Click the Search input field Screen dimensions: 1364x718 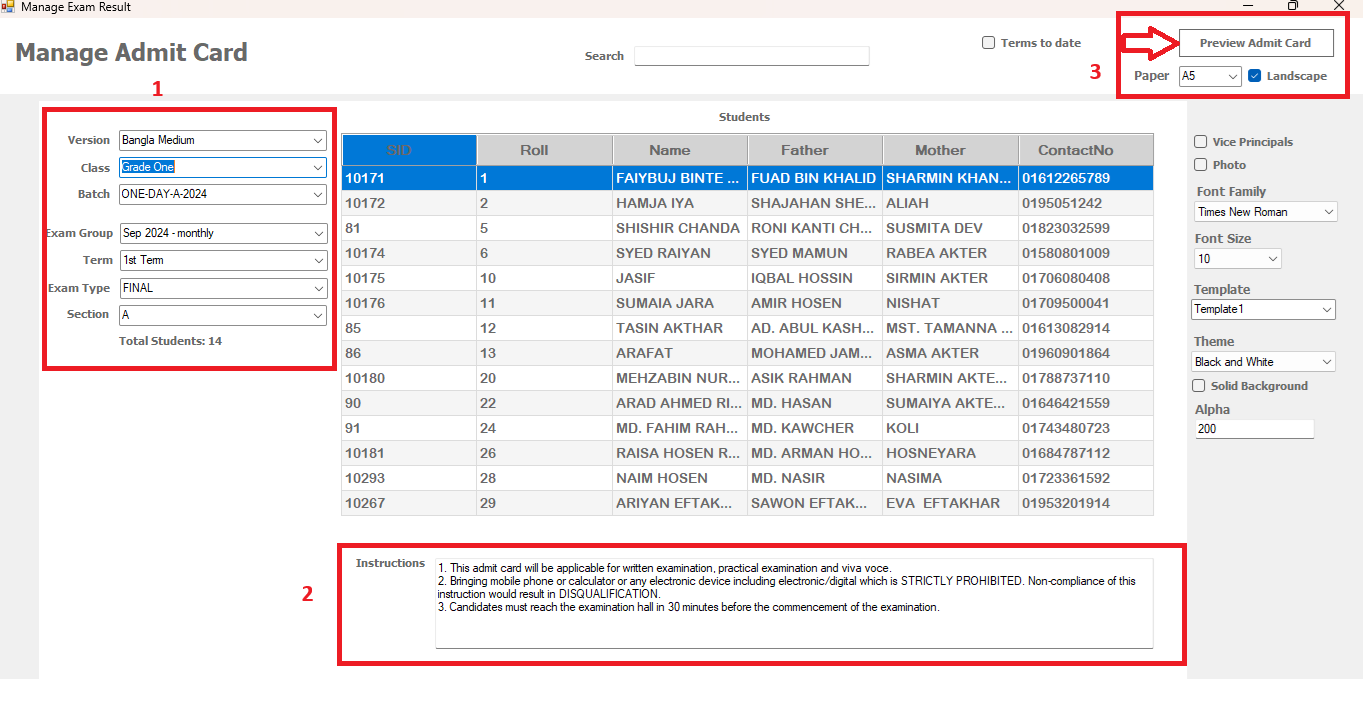tap(752, 56)
